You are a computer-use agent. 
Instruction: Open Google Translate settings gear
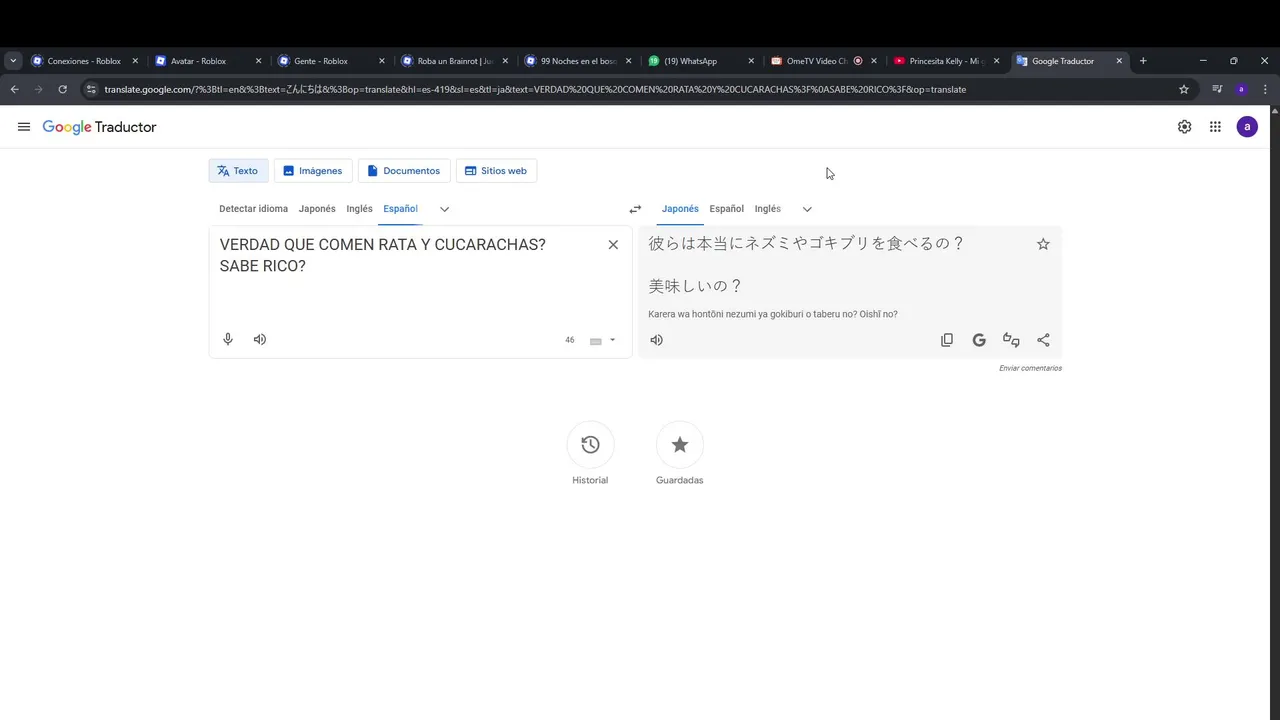(x=1184, y=127)
